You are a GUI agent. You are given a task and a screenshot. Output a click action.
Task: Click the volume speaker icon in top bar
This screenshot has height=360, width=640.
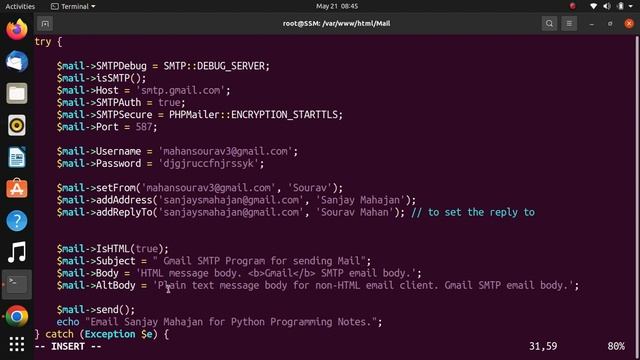(607, 6)
